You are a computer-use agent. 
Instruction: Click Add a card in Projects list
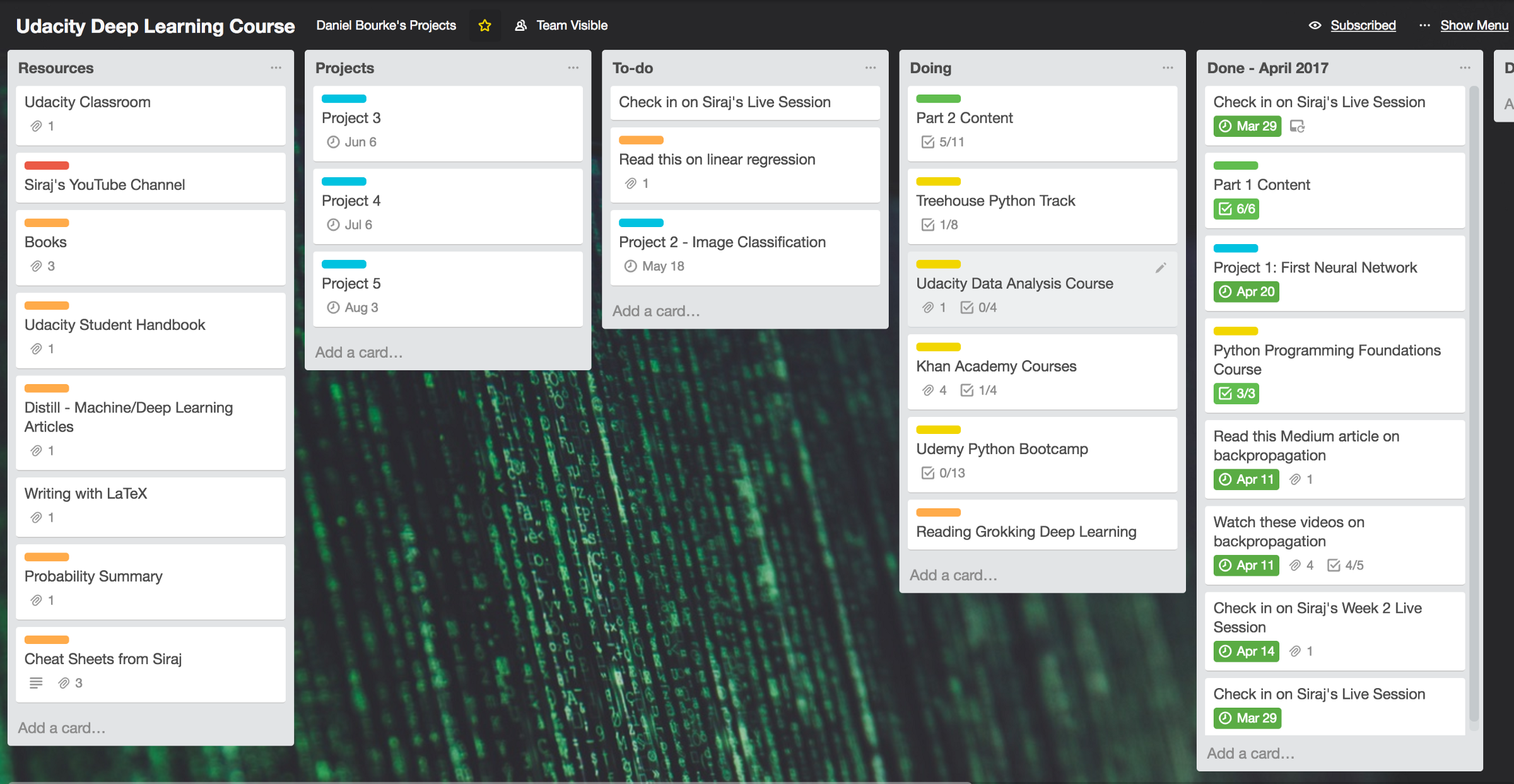click(358, 353)
